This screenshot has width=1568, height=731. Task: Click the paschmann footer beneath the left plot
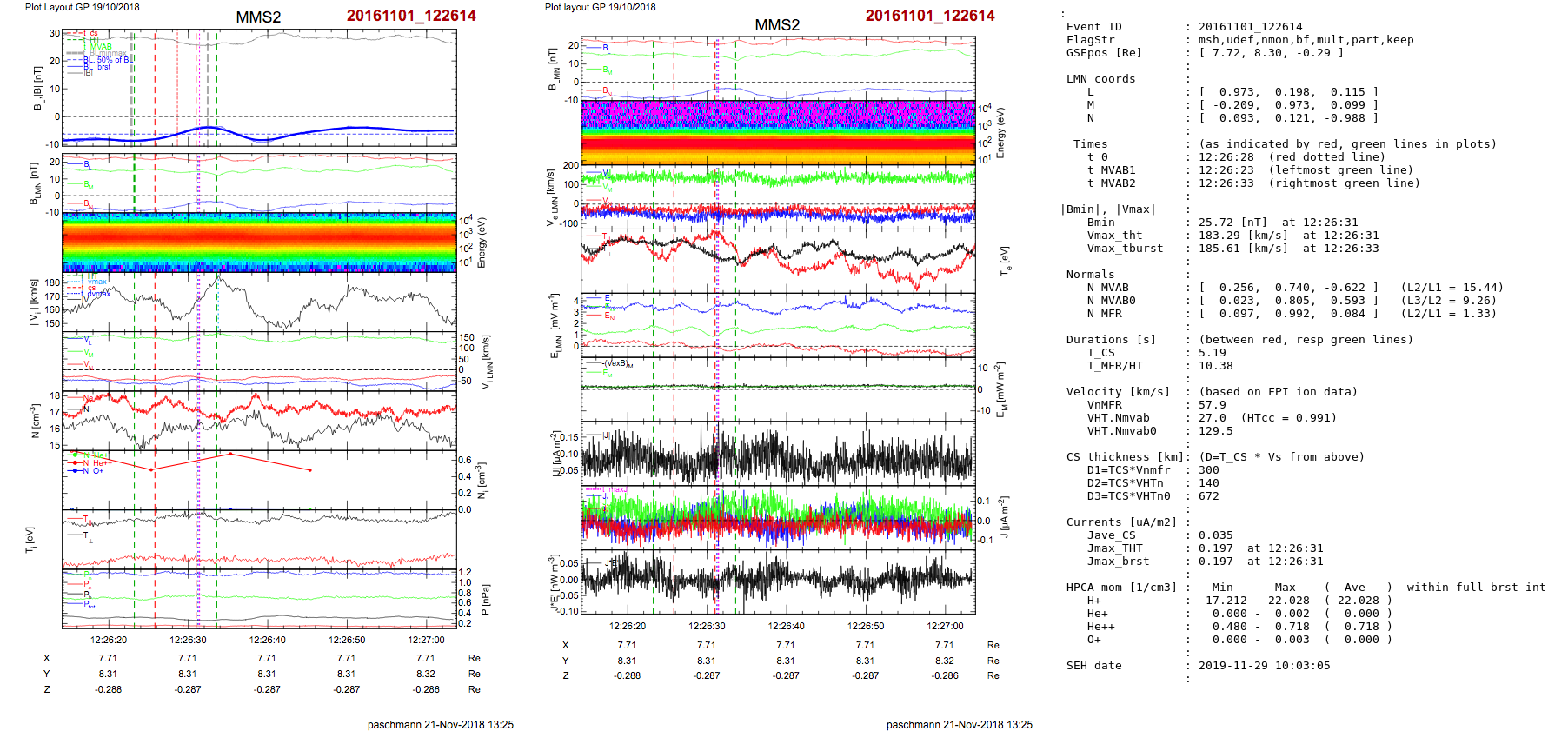pos(440,724)
